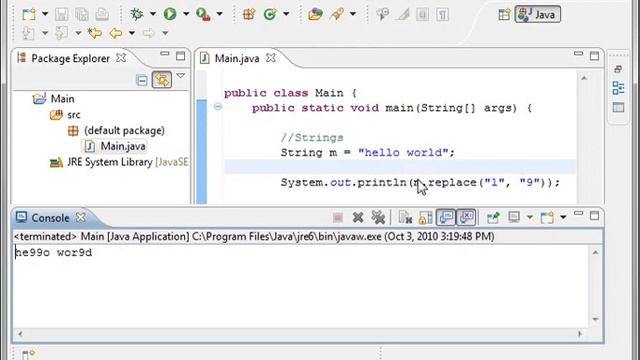This screenshot has width=640, height=360.
Task: Switch to the Package Explorer tab
Action: [x=70, y=58]
